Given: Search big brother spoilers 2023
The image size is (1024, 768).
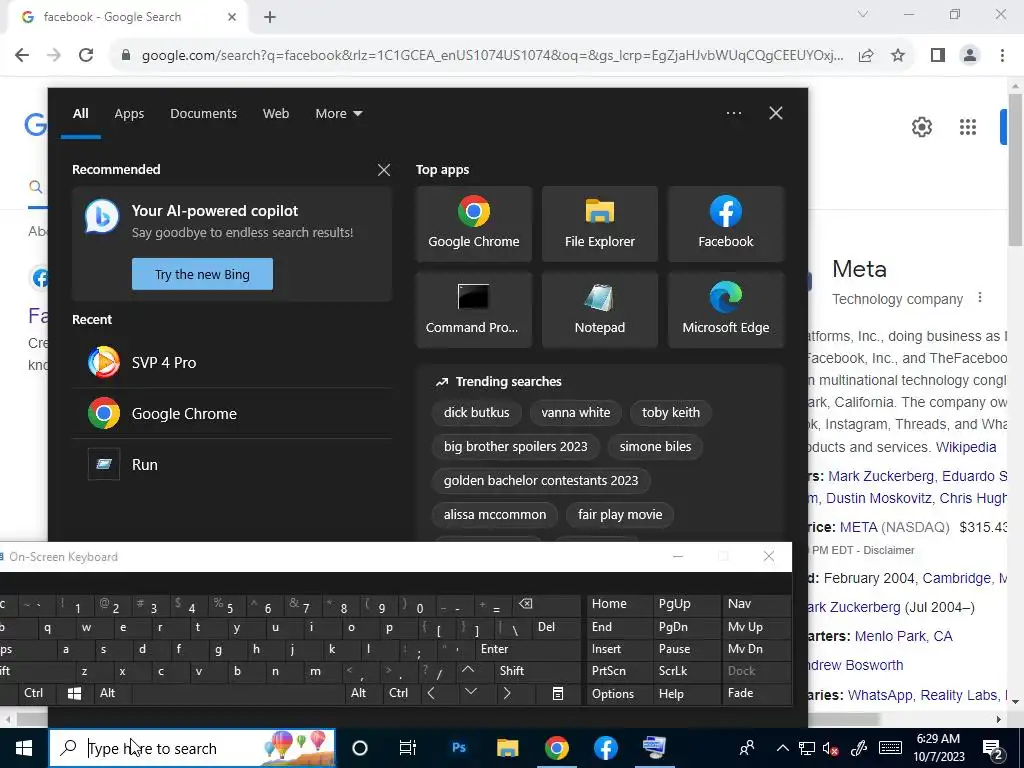Looking at the screenshot, I should click(x=516, y=447).
